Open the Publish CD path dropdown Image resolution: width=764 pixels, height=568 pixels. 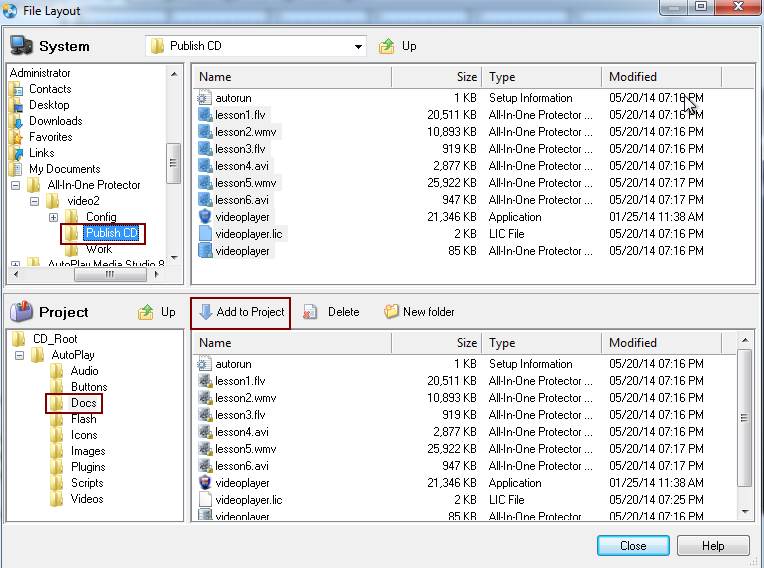coord(358,46)
